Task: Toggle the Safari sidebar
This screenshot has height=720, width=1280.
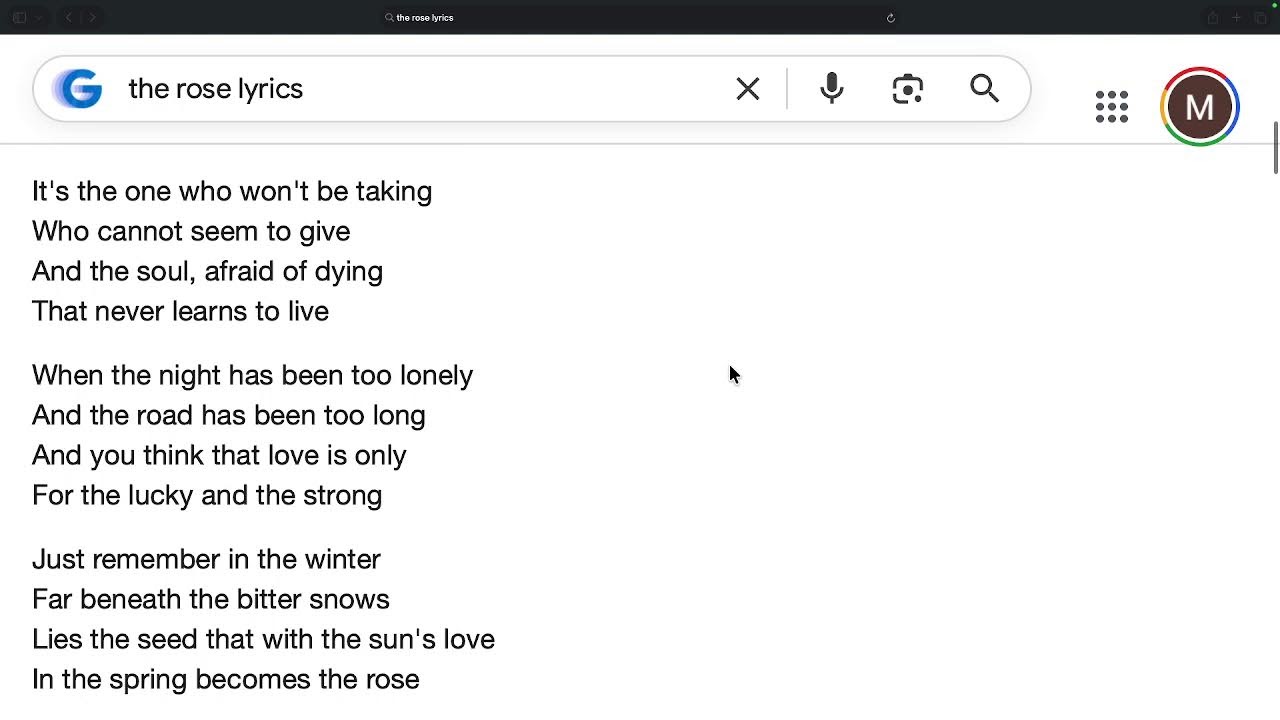Action: 19,18
